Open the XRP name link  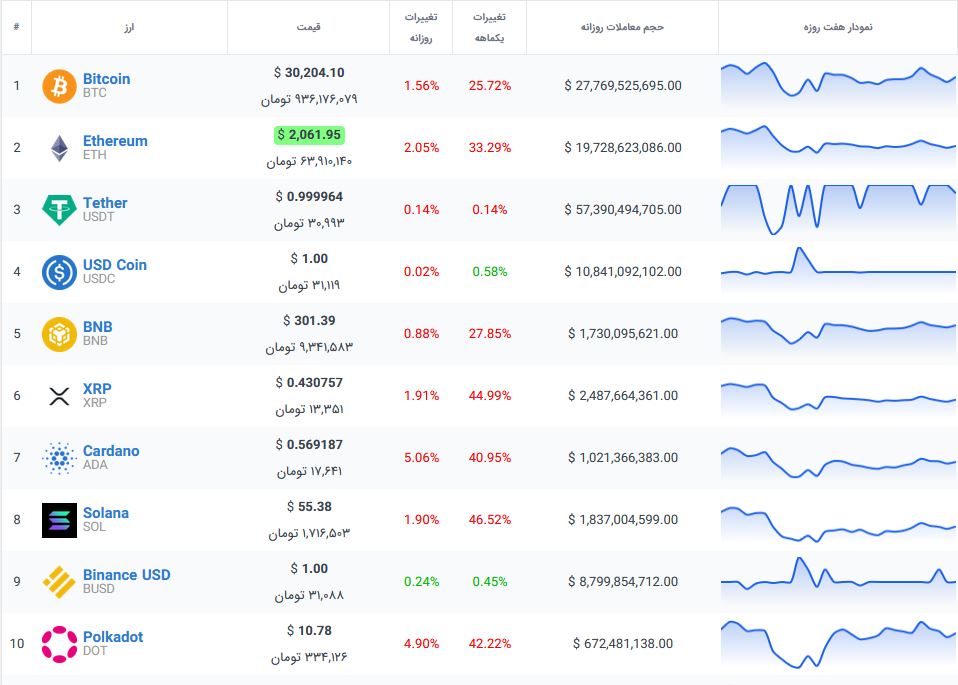pyautogui.click(x=97, y=389)
